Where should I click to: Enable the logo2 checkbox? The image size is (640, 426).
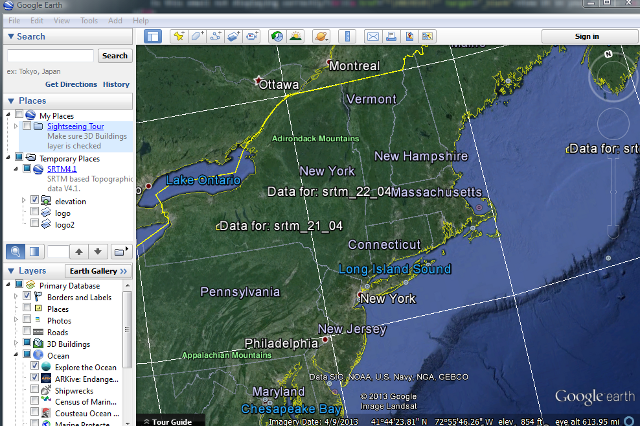[x=35, y=223]
